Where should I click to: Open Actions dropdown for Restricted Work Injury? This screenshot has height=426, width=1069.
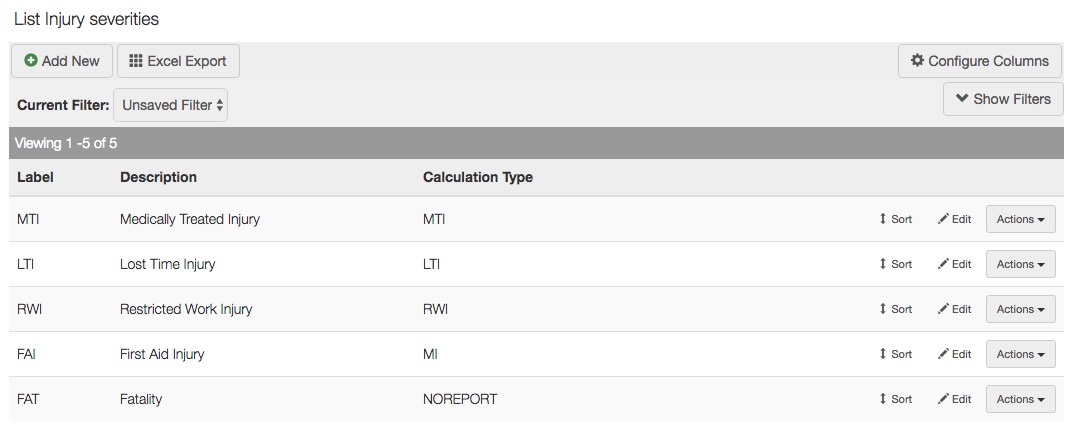(1020, 309)
